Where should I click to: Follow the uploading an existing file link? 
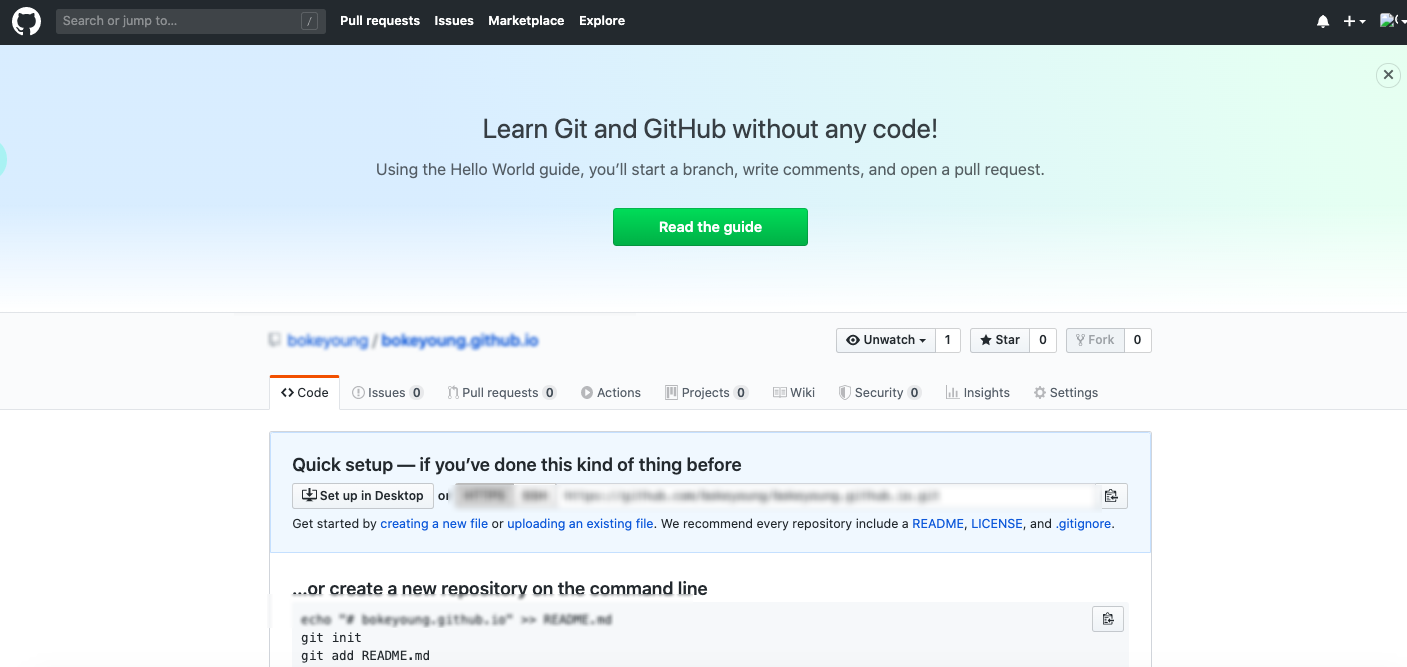(x=580, y=524)
